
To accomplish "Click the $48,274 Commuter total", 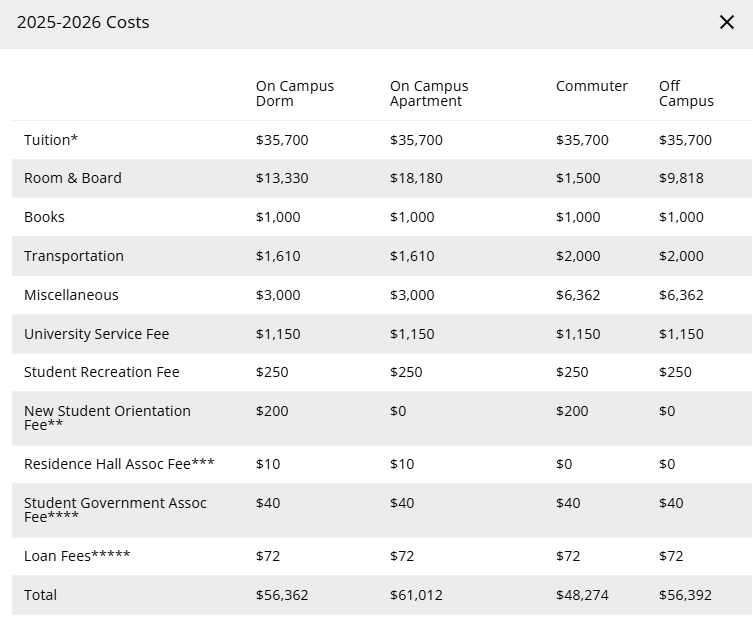I will point(582,595).
